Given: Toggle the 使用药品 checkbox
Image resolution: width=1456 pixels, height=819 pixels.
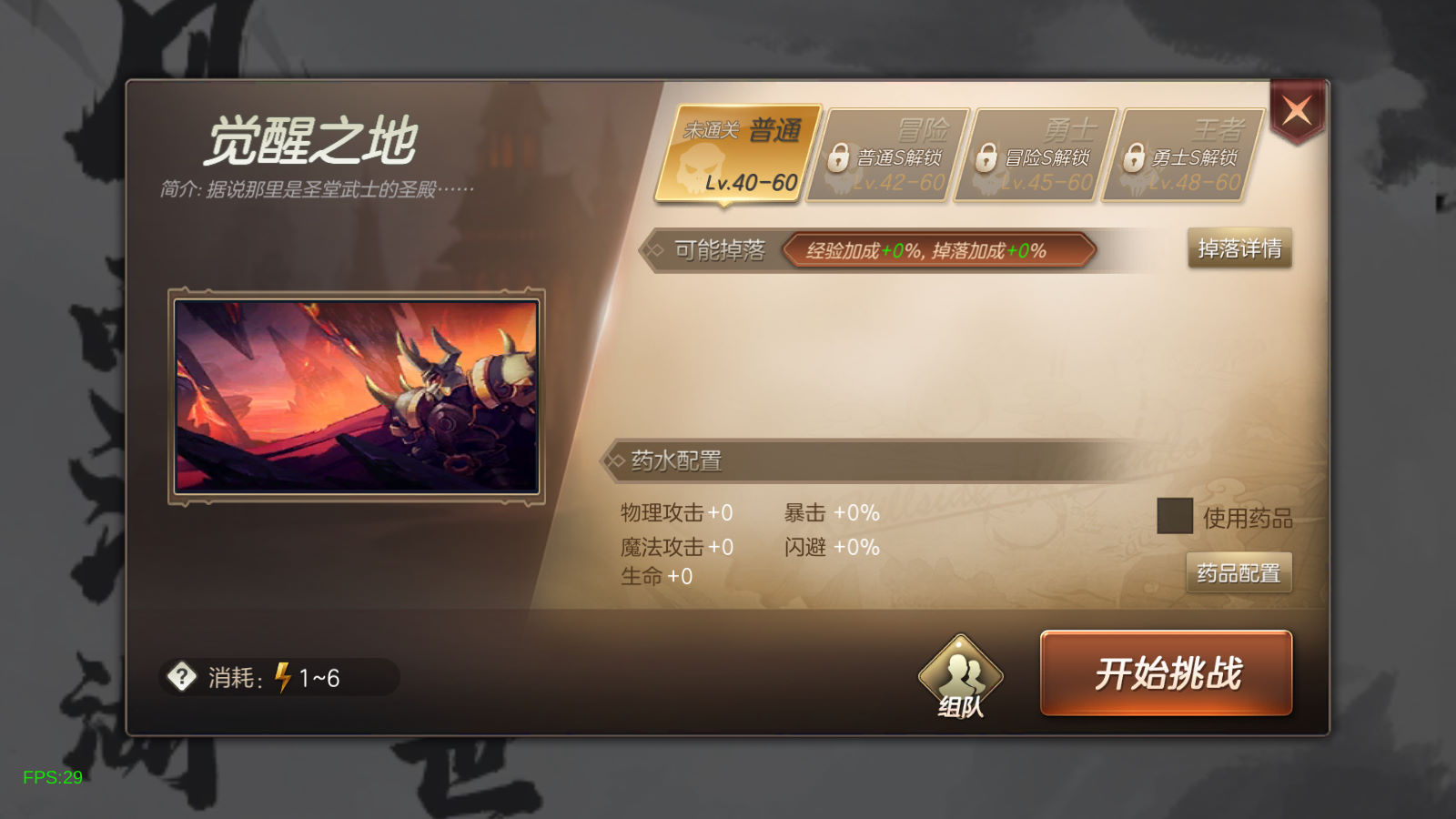Looking at the screenshot, I should (x=1175, y=516).
